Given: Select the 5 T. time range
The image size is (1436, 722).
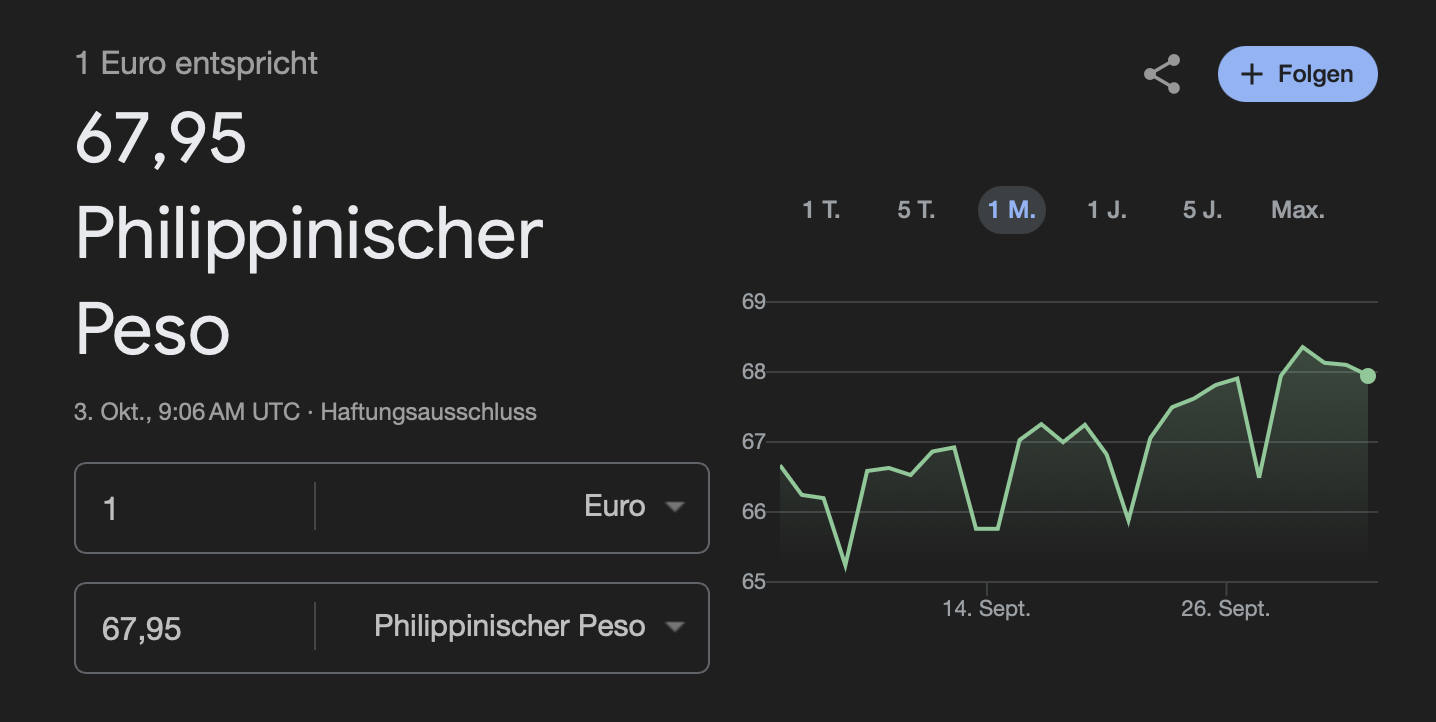Looking at the screenshot, I should (916, 210).
